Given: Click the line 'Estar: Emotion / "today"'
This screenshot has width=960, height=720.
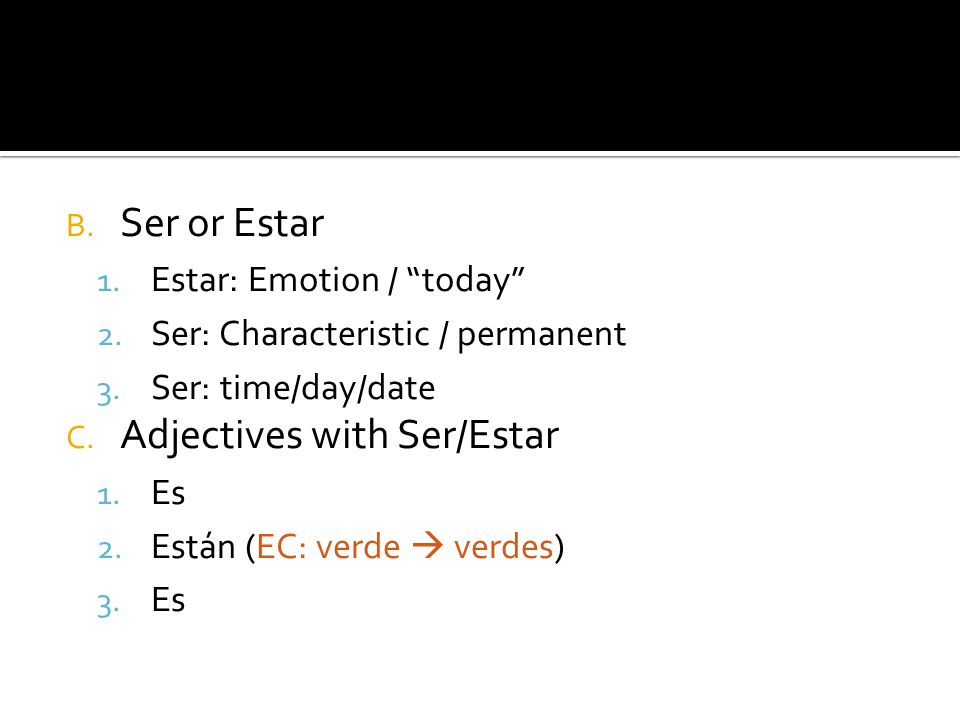Looking at the screenshot, I should point(338,280).
